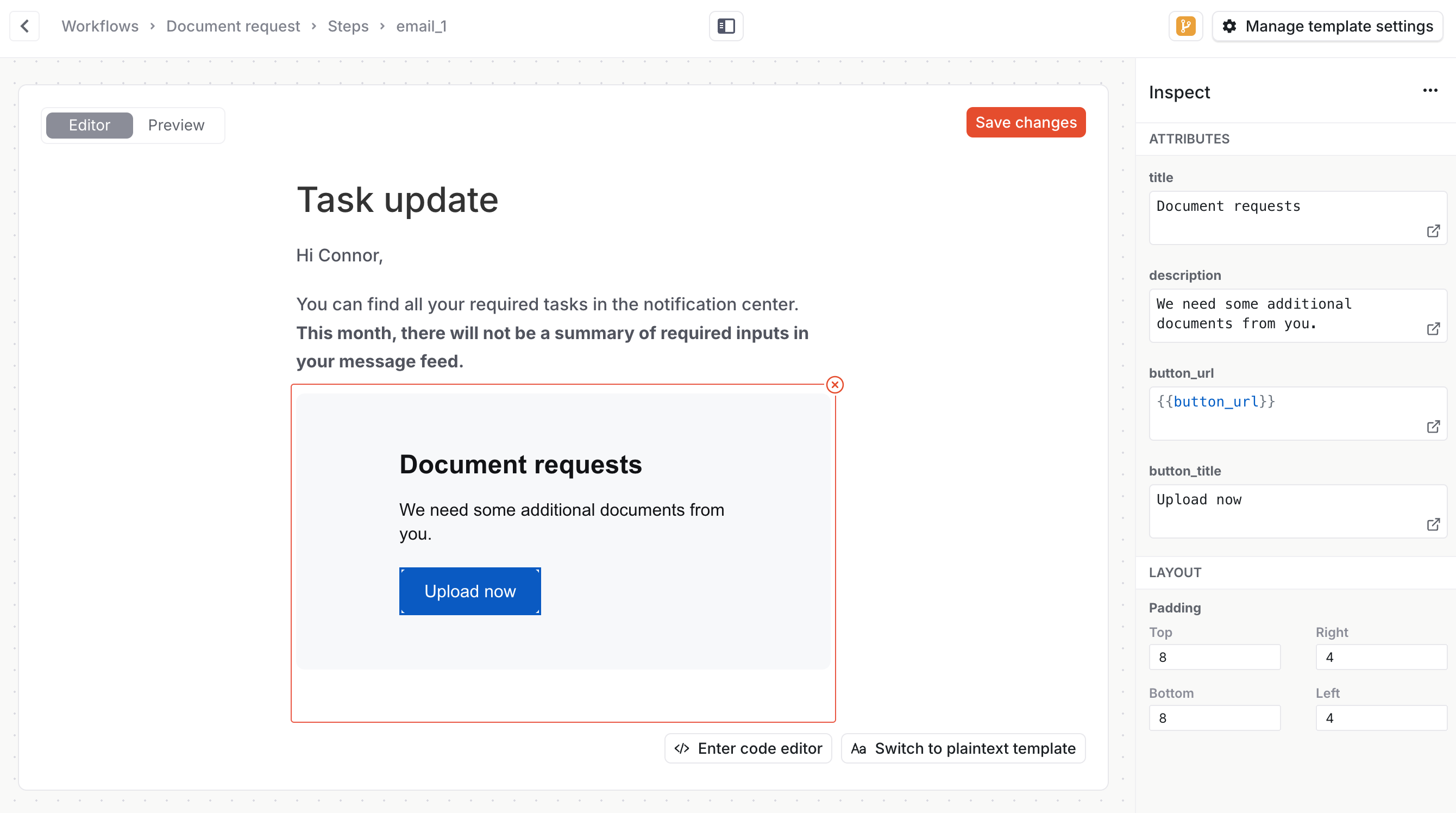Click the three-dot menu on Inspect panel
1456x813 pixels.
pyautogui.click(x=1430, y=90)
